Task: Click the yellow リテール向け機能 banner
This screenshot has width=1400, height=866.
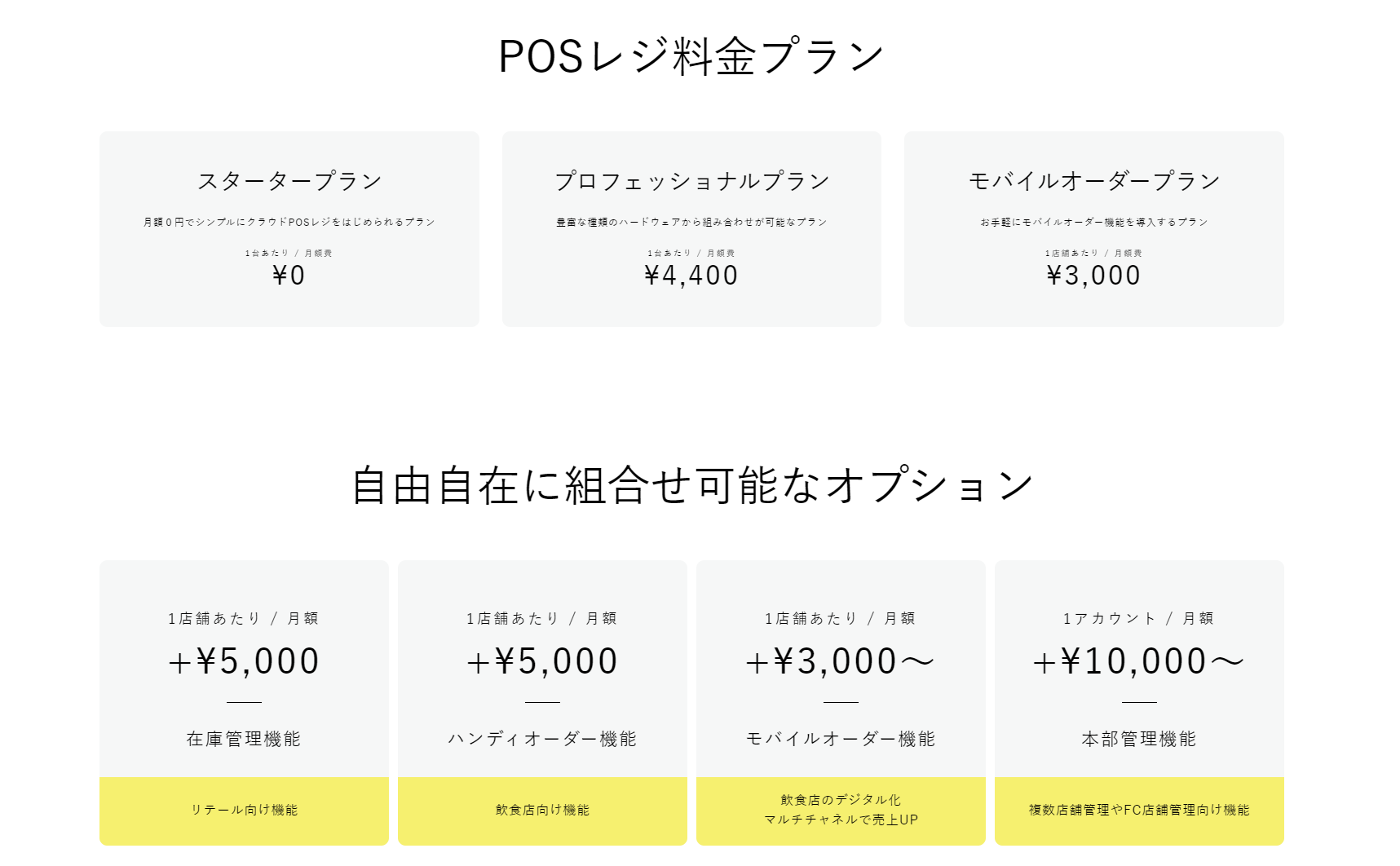Action: coord(244,811)
